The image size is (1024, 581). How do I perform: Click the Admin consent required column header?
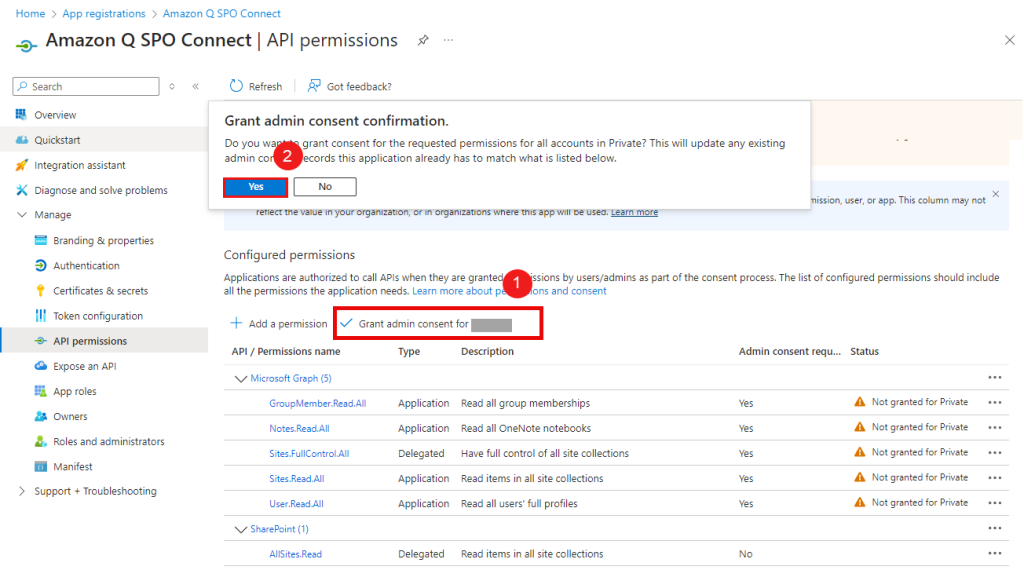[790, 351]
